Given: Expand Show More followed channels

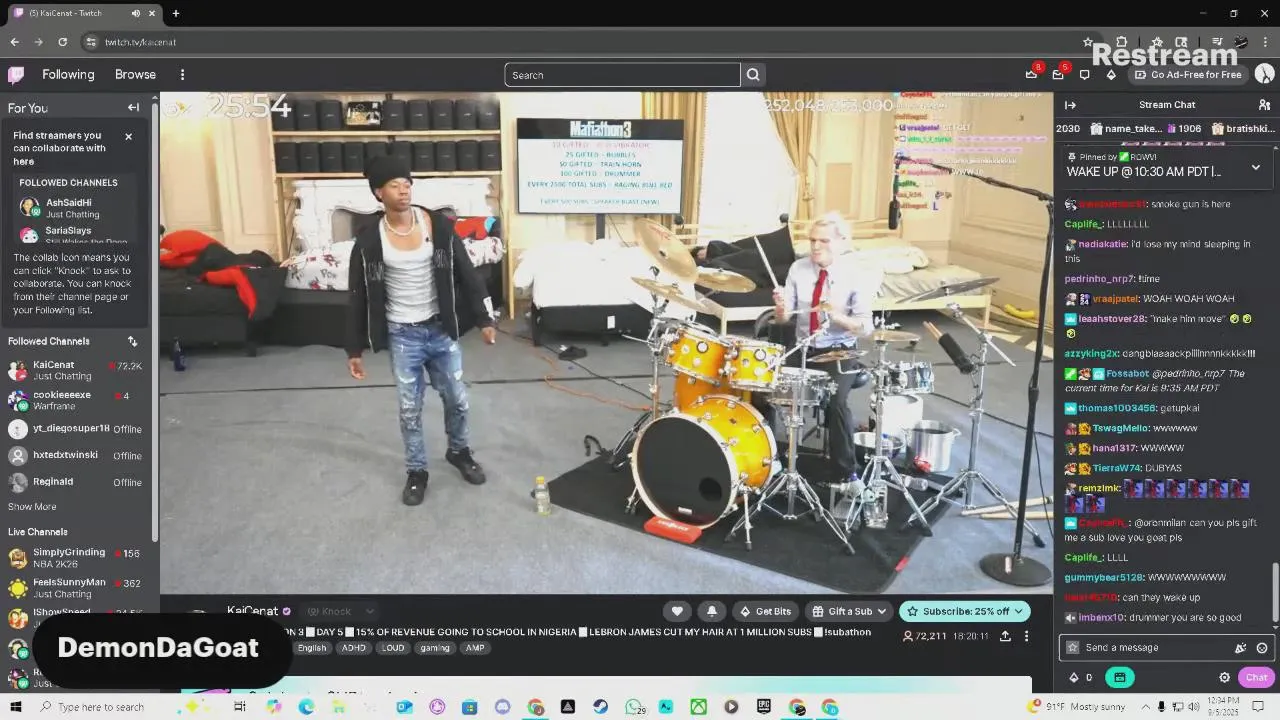Looking at the screenshot, I should (x=32, y=507).
